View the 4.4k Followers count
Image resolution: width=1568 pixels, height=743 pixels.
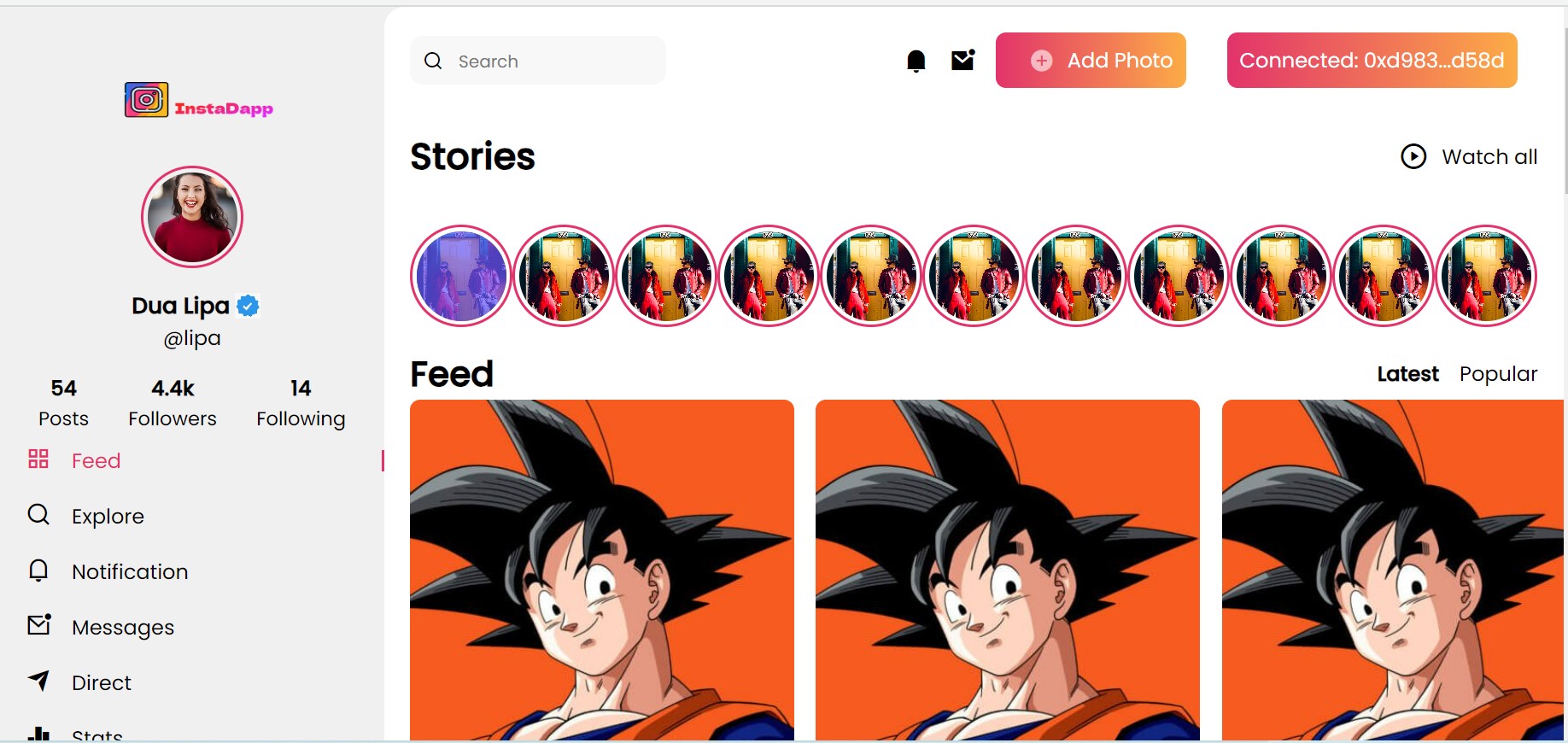pyautogui.click(x=173, y=403)
